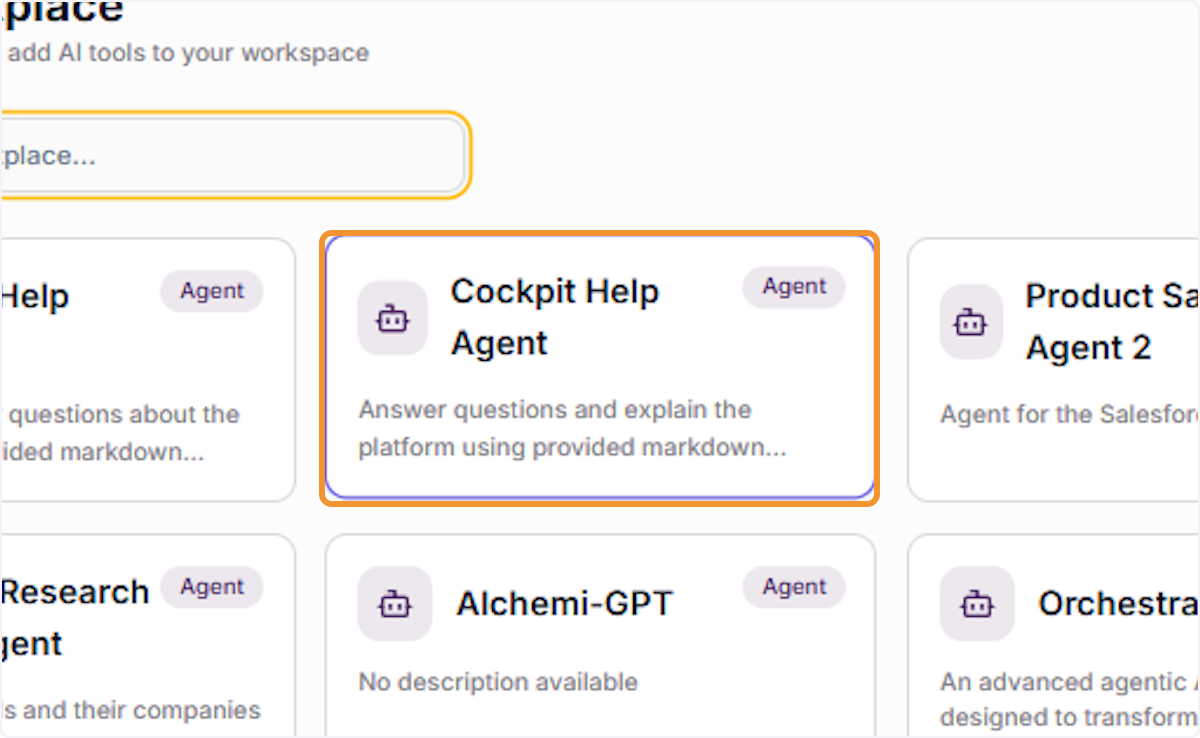The height and width of the screenshot is (738, 1200).
Task: Select the Orchestrator card title
Action: click(1118, 603)
